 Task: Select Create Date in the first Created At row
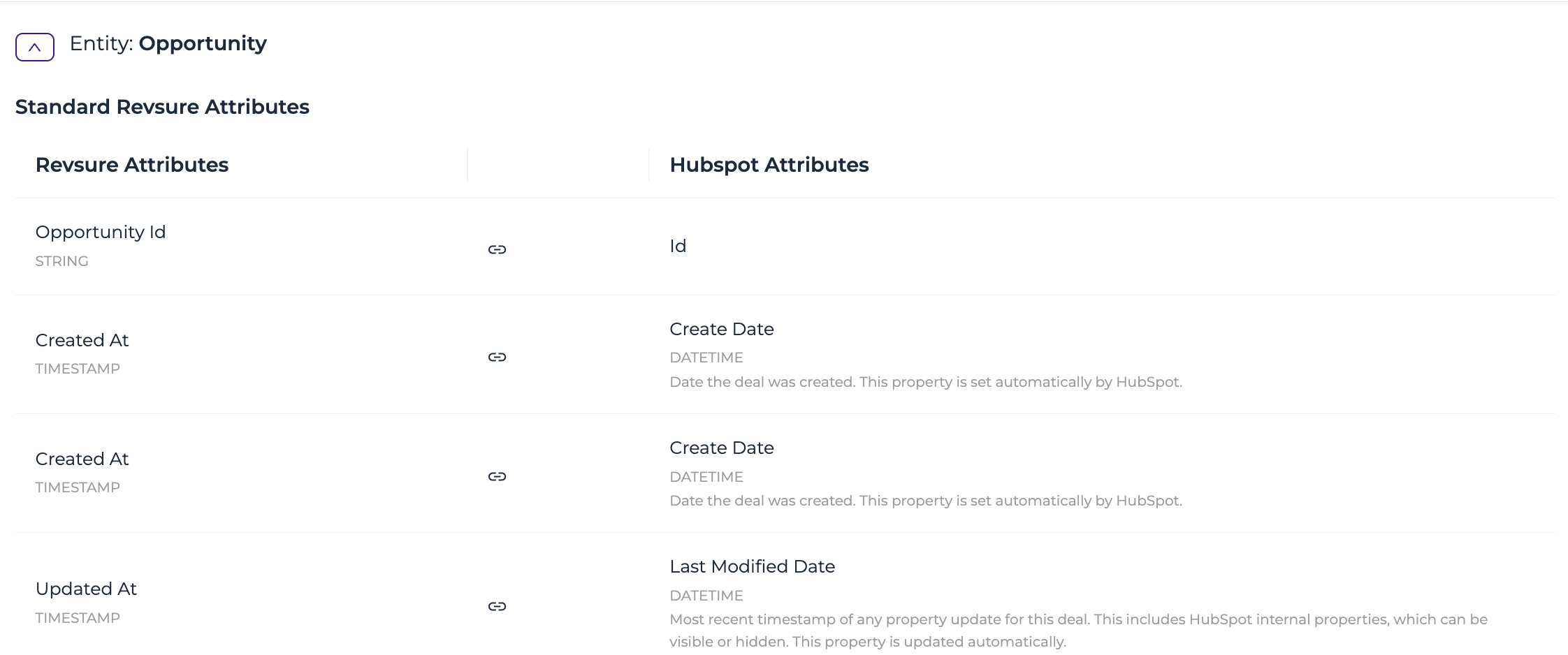pos(722,329)
